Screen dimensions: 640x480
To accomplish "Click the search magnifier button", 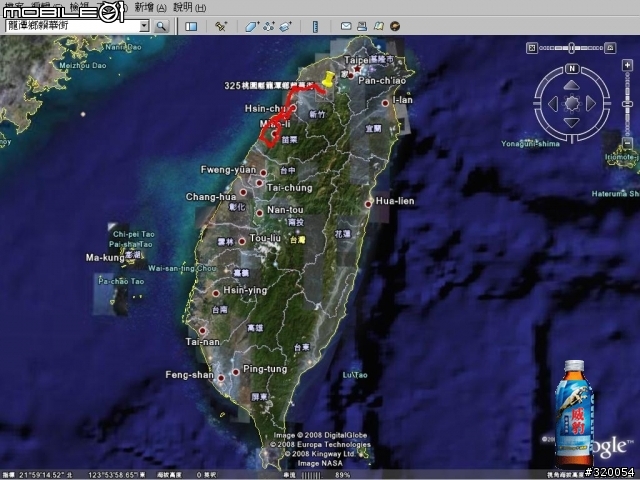I will [x=162, y=27].
